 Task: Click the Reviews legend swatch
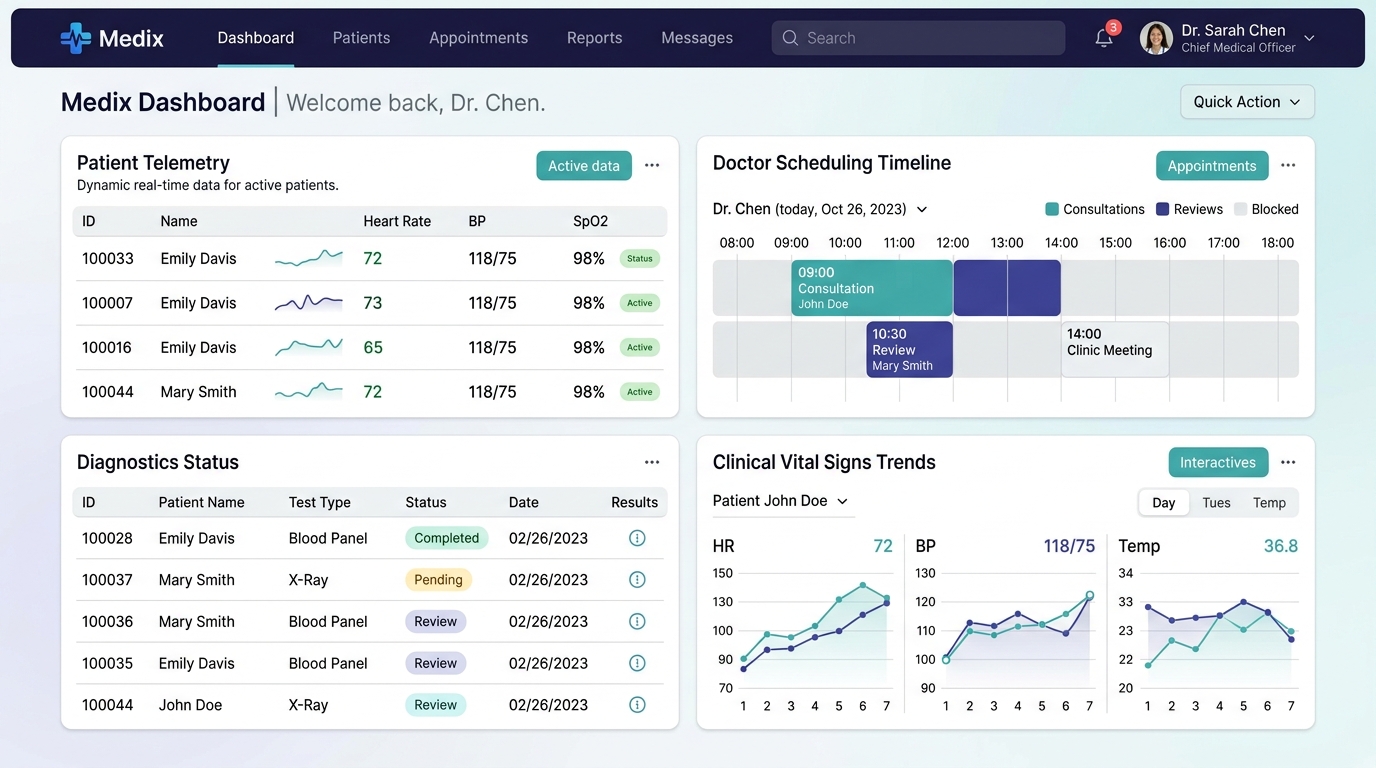pyautogui.click(x=1163, y=209)
